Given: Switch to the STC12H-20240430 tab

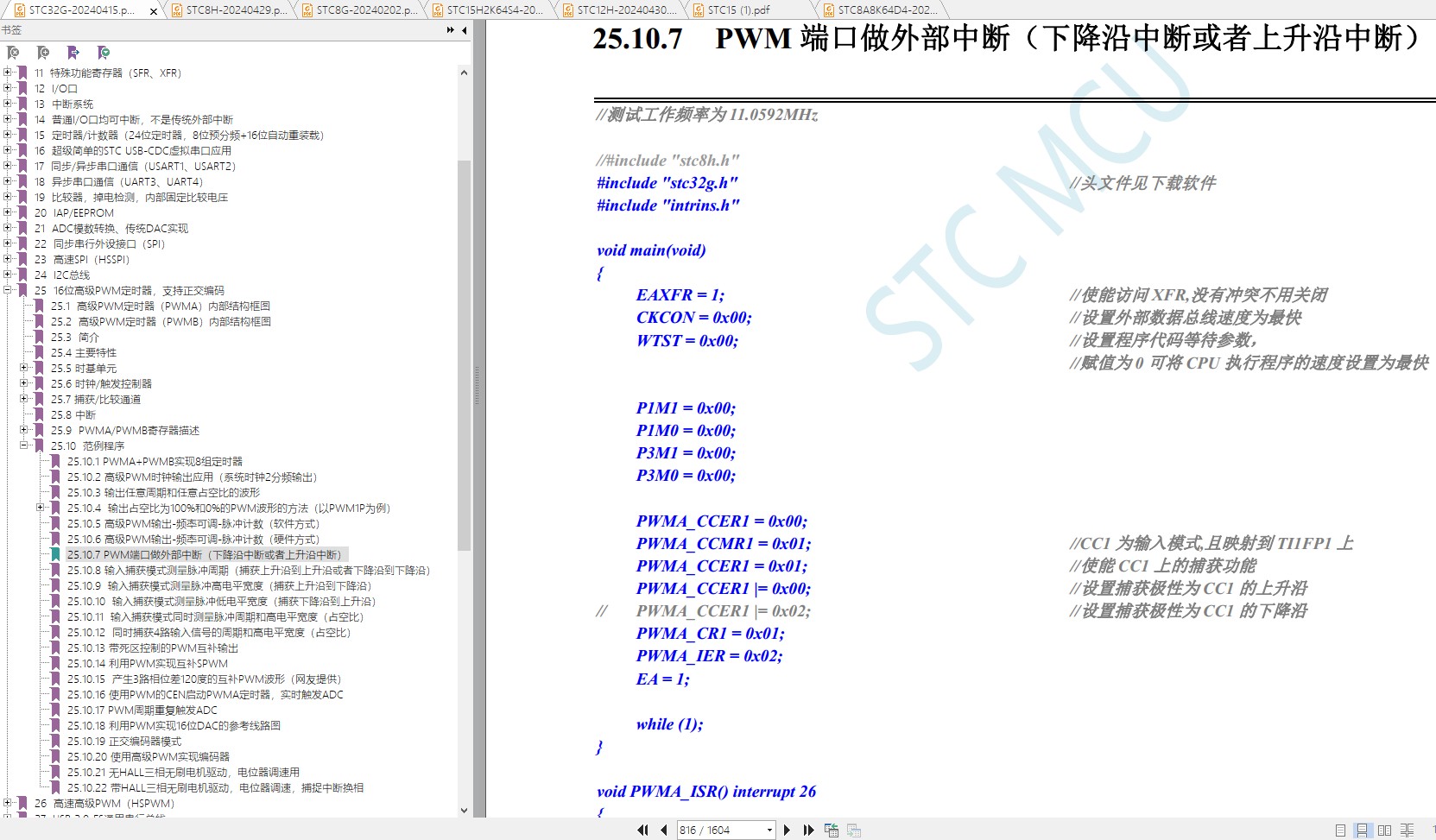Looking at the screenshot, I should (x=621, y=10).
